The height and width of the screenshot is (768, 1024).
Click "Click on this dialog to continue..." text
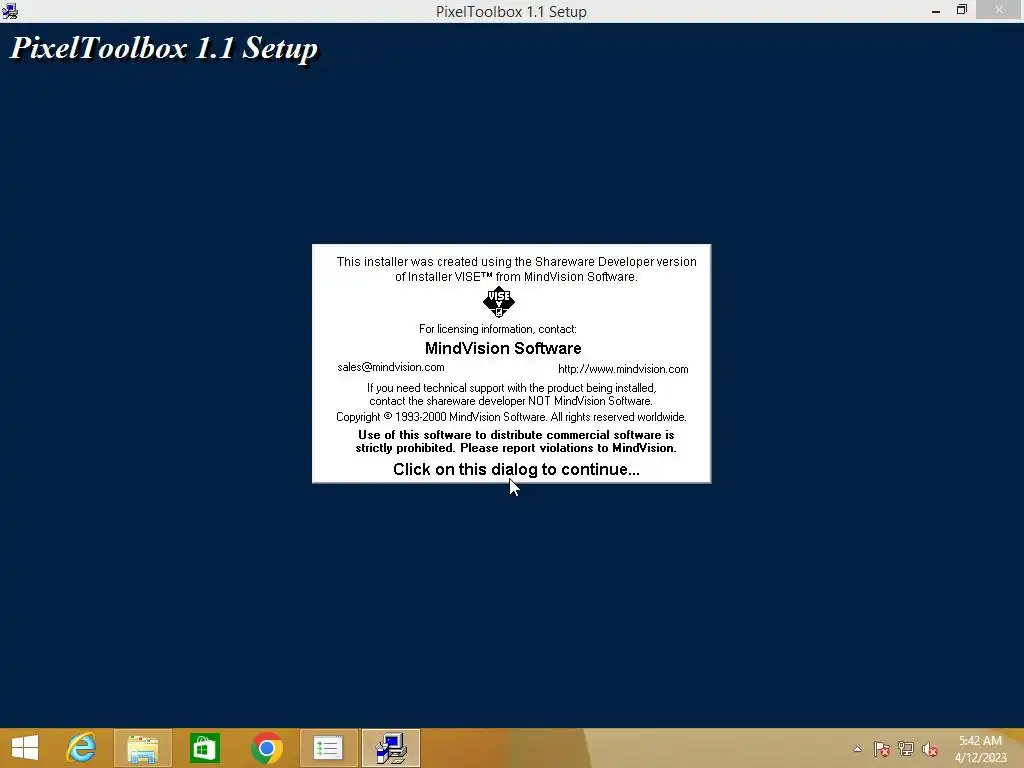516,470
